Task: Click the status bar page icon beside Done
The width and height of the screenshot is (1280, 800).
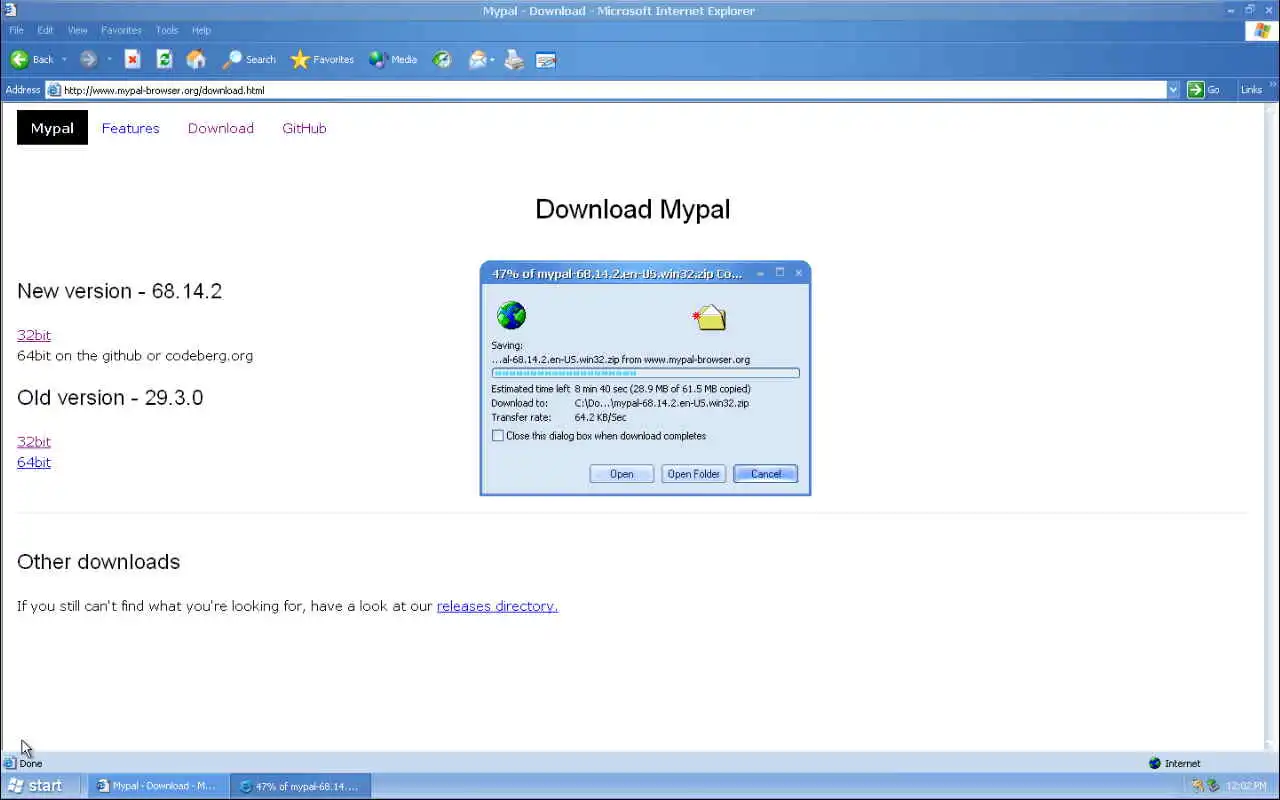Action: point(10,763)
